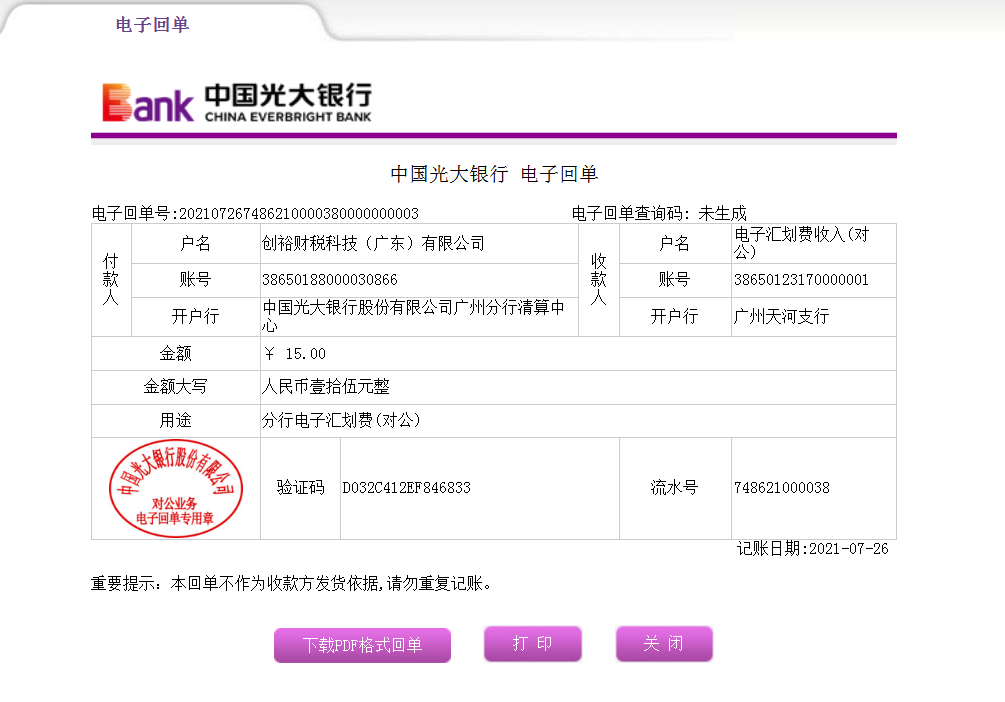Click payer account number 38650188000030866
The height and width of the screenshot is (702, 1005).
click(329, 280)
